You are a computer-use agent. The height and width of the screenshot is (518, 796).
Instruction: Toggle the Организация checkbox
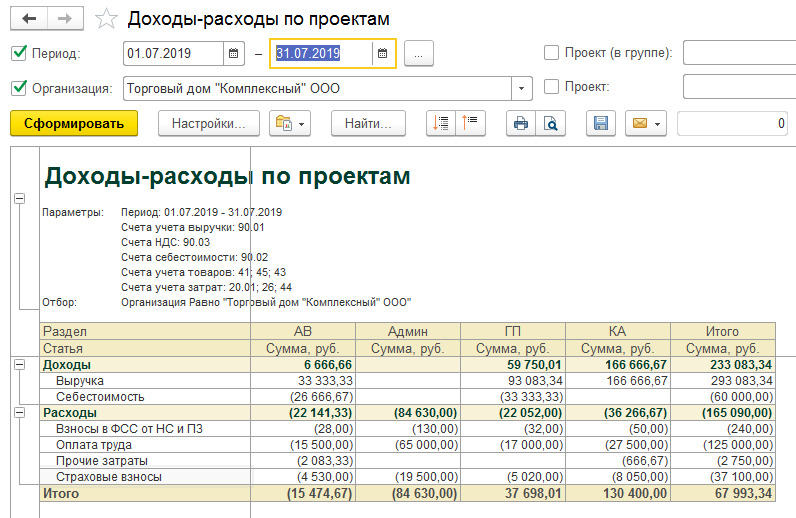pyautogui.click(x=19, y=88)
